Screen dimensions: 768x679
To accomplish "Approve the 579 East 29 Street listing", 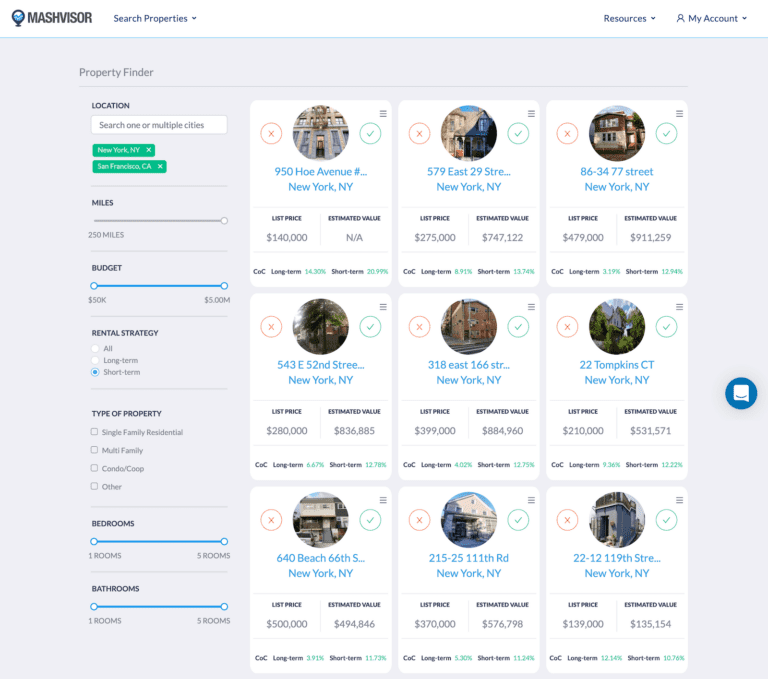I will [518, 133].
